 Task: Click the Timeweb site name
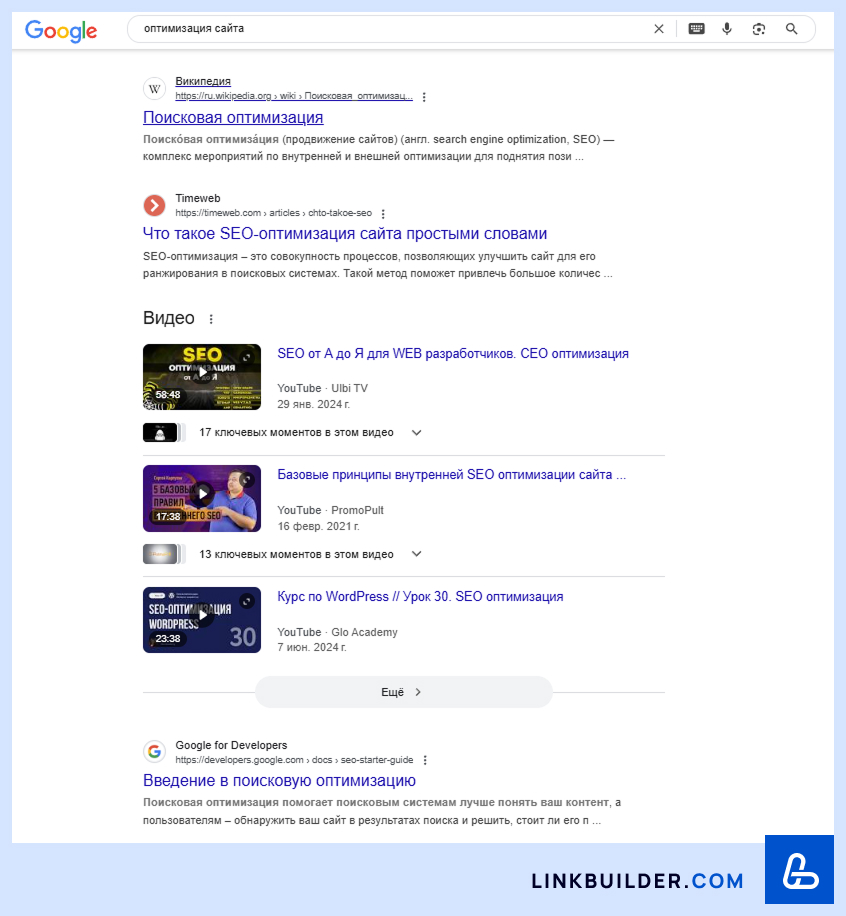point(197,198)
